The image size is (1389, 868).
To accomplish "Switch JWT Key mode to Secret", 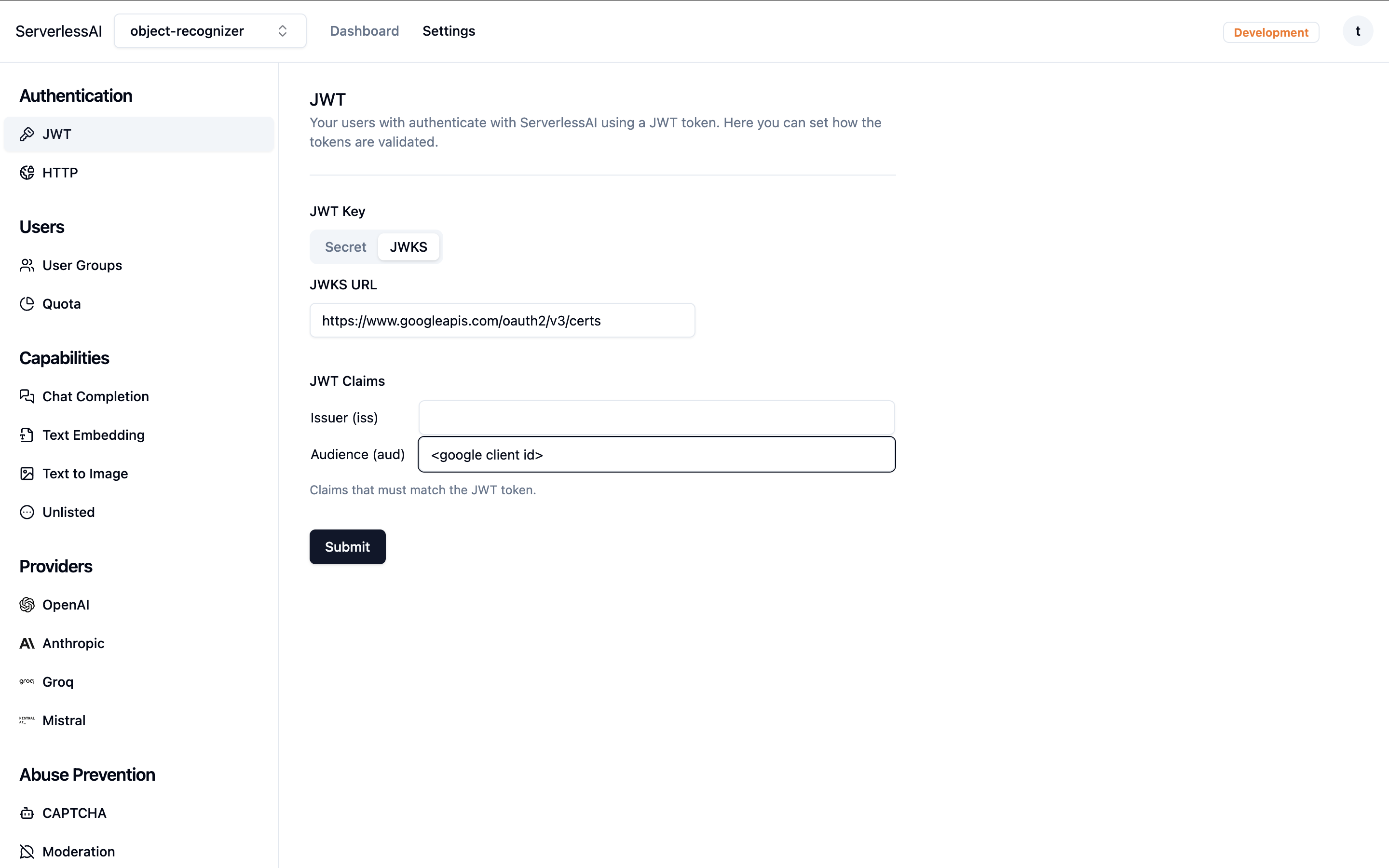I will click(x=345, y=247).
